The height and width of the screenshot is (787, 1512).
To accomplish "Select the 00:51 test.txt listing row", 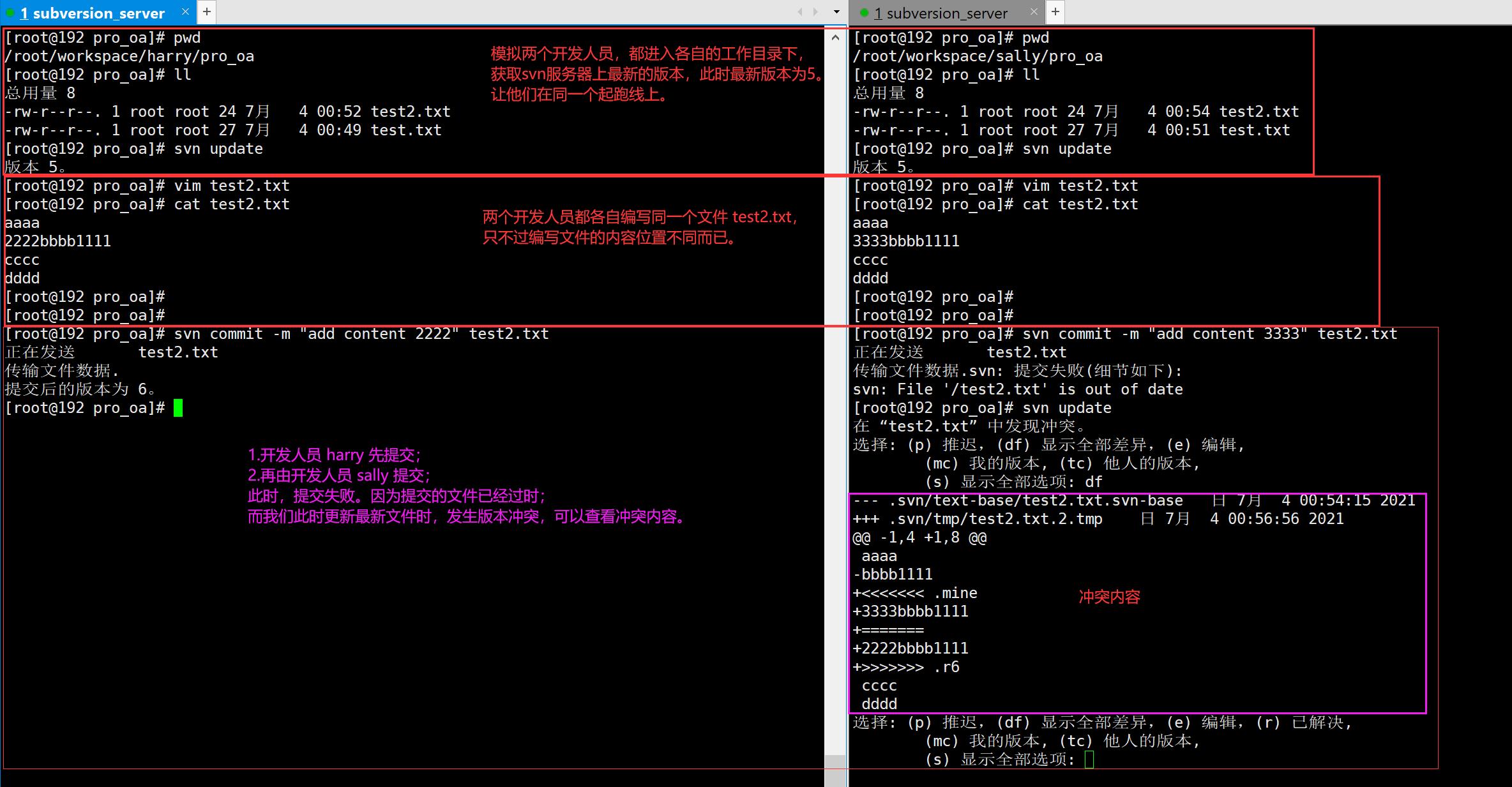I will pos(1071,130).
